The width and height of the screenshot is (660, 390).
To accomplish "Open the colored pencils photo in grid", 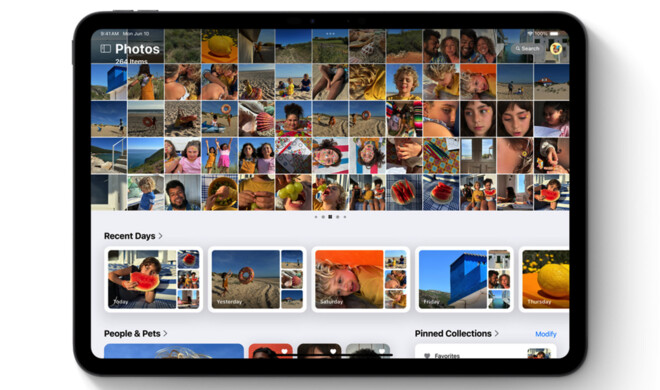I will (x=441, y=156).
